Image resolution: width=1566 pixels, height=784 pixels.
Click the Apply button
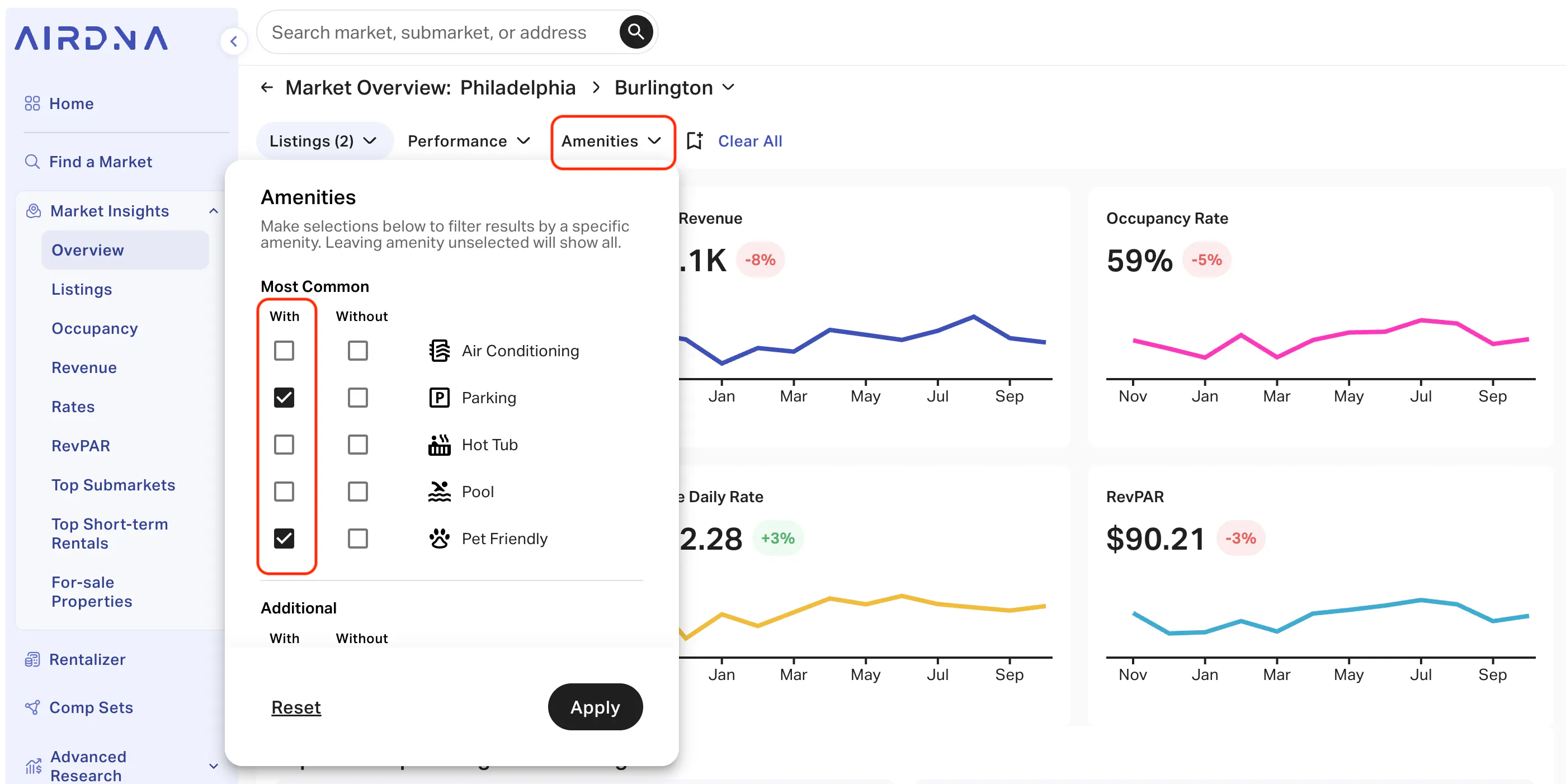coord(595,707)
